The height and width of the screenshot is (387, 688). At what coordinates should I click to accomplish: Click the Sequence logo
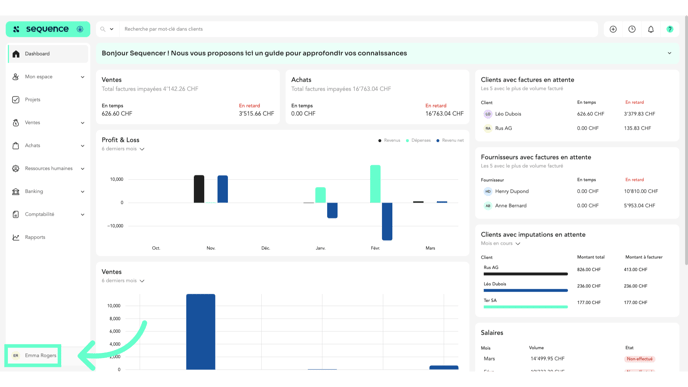48,29
